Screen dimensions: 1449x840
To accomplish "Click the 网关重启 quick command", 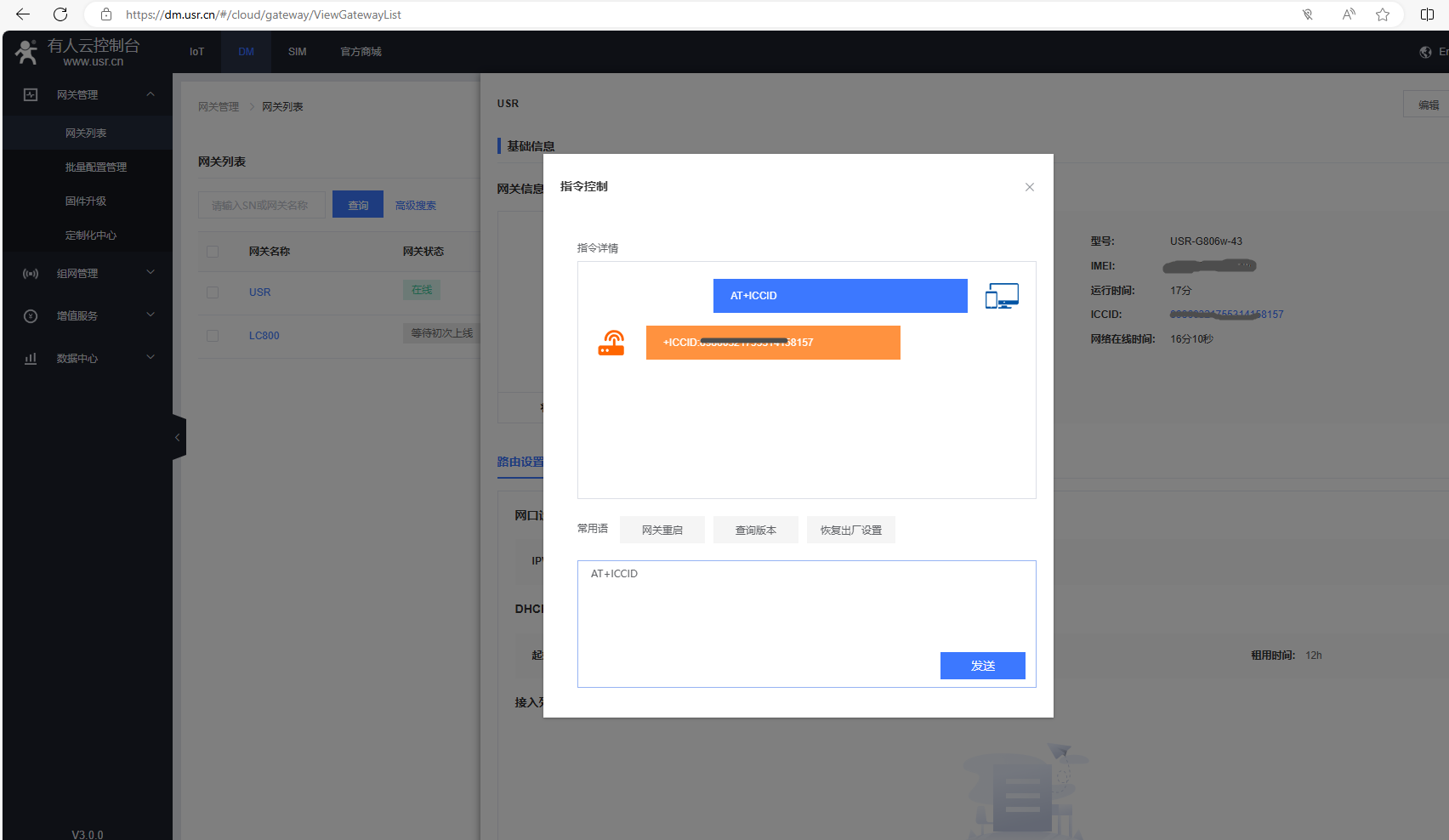I will click(x=662, y=530).
